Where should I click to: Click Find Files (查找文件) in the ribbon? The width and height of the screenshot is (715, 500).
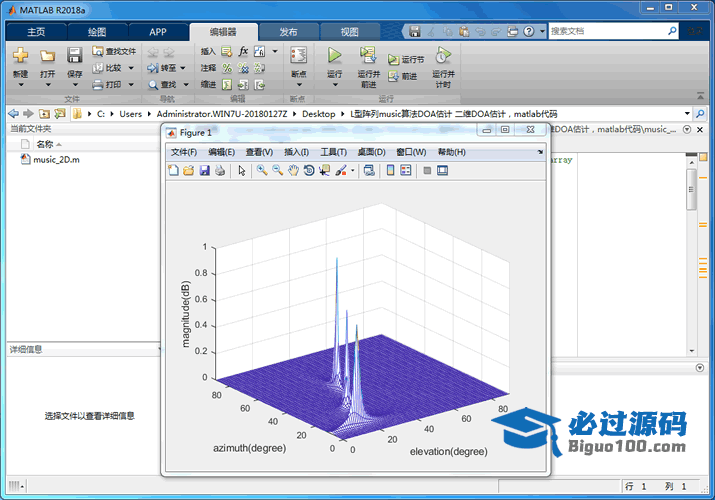tap(114, 51)
